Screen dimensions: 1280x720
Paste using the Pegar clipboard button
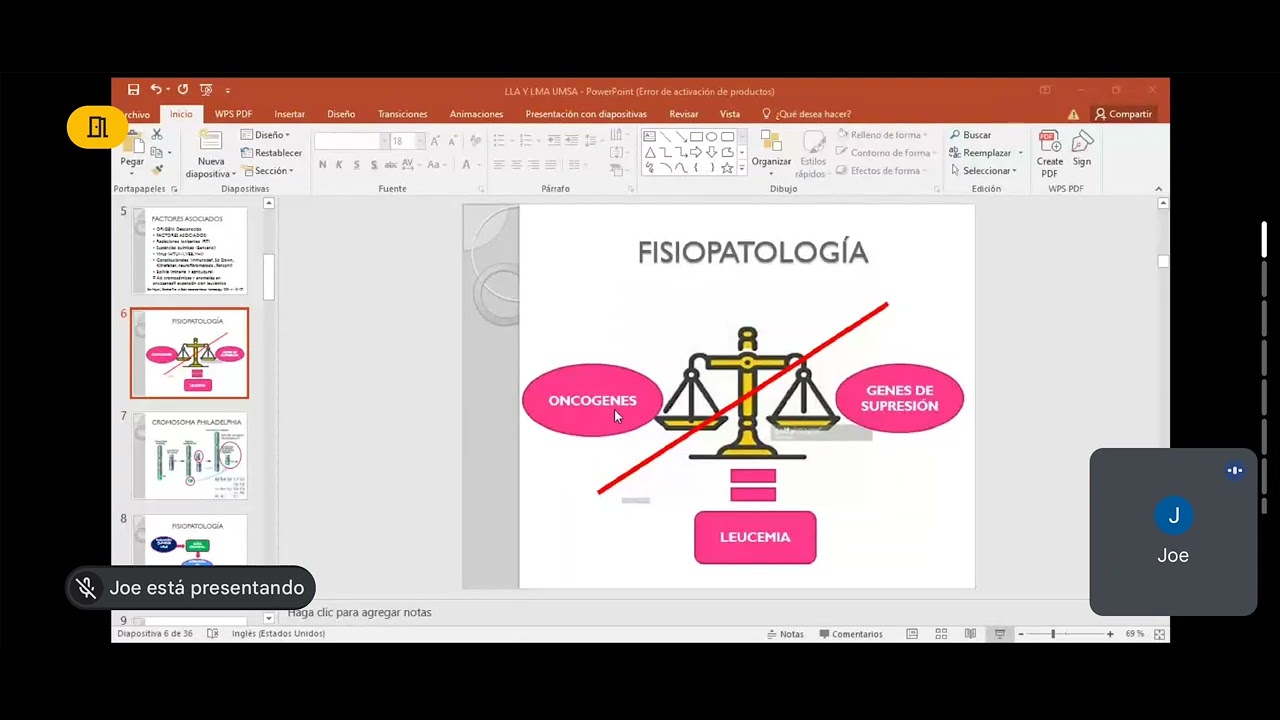pyautogui.click(x=132, y=153)
